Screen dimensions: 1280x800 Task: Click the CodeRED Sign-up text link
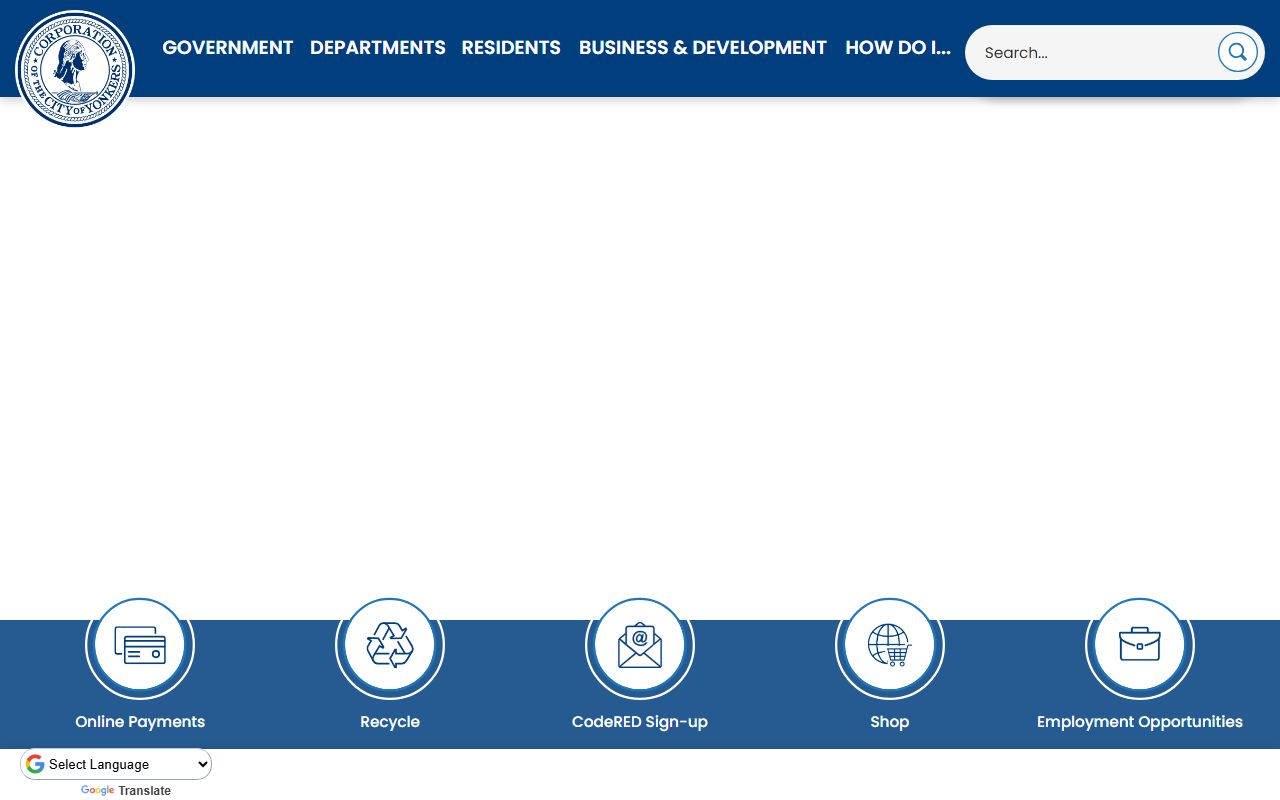640,722
